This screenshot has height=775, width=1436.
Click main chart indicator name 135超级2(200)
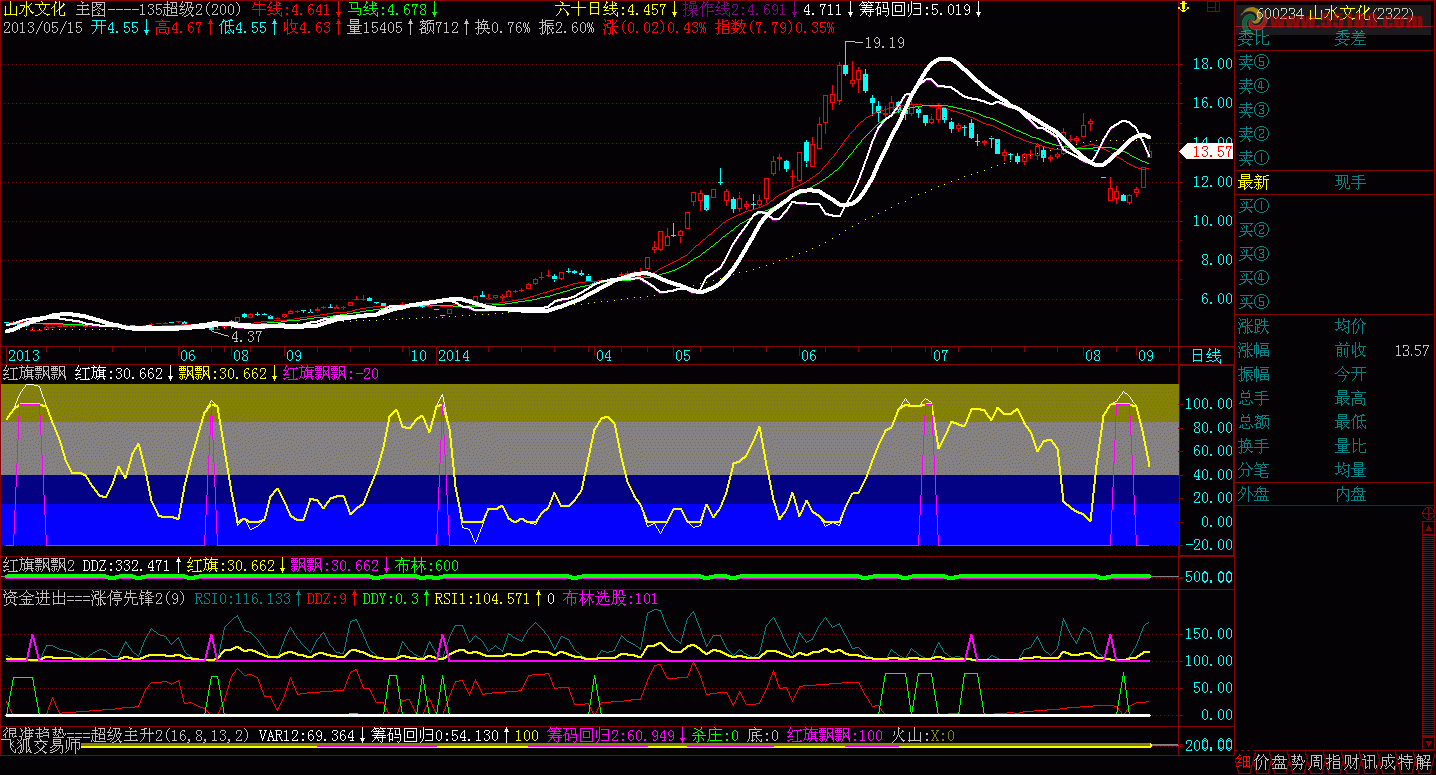click(x=190, y=9)
